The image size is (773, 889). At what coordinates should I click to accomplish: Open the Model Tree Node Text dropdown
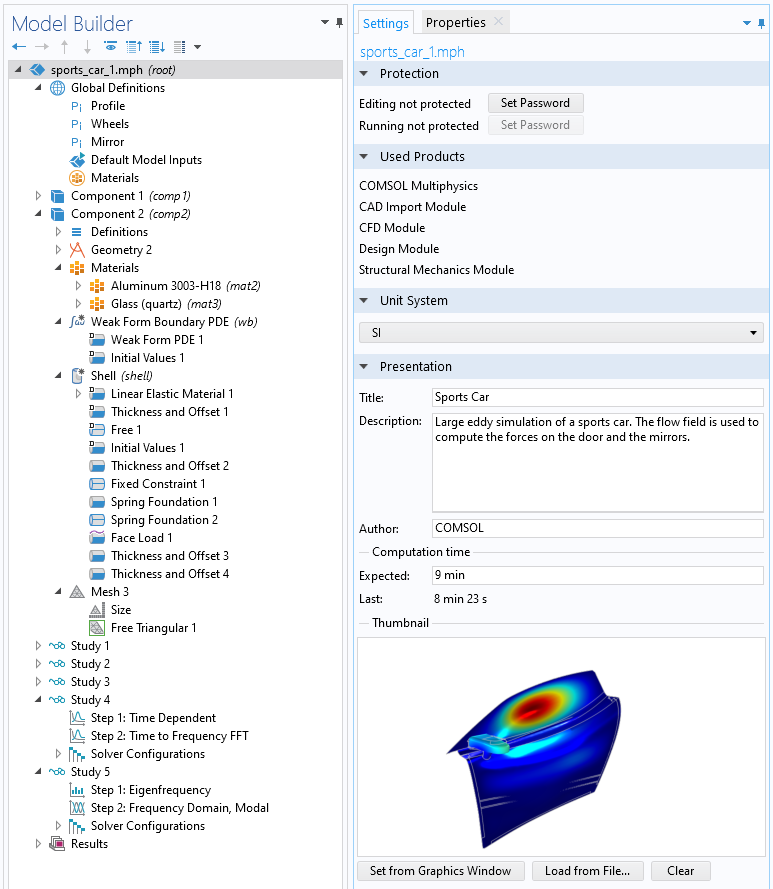click(x=197, y=47)
